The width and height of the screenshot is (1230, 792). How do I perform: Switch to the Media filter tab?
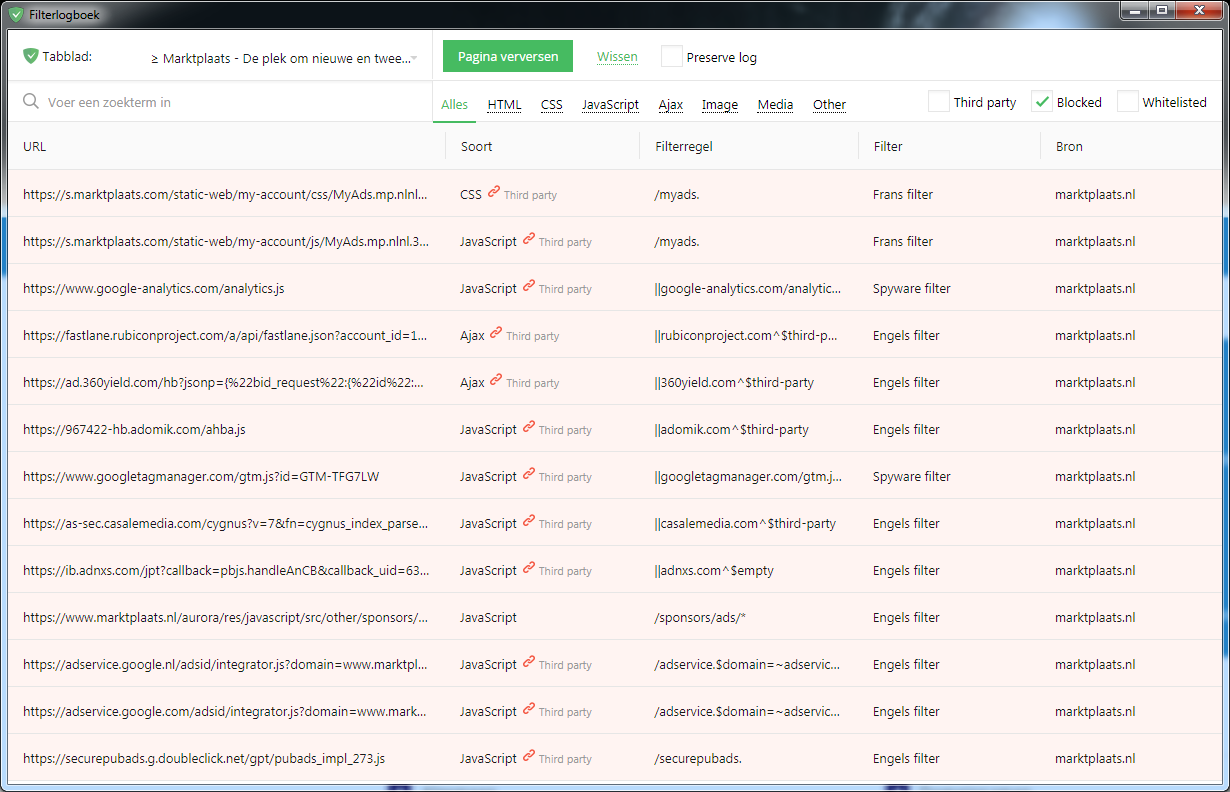coord(775,104)
